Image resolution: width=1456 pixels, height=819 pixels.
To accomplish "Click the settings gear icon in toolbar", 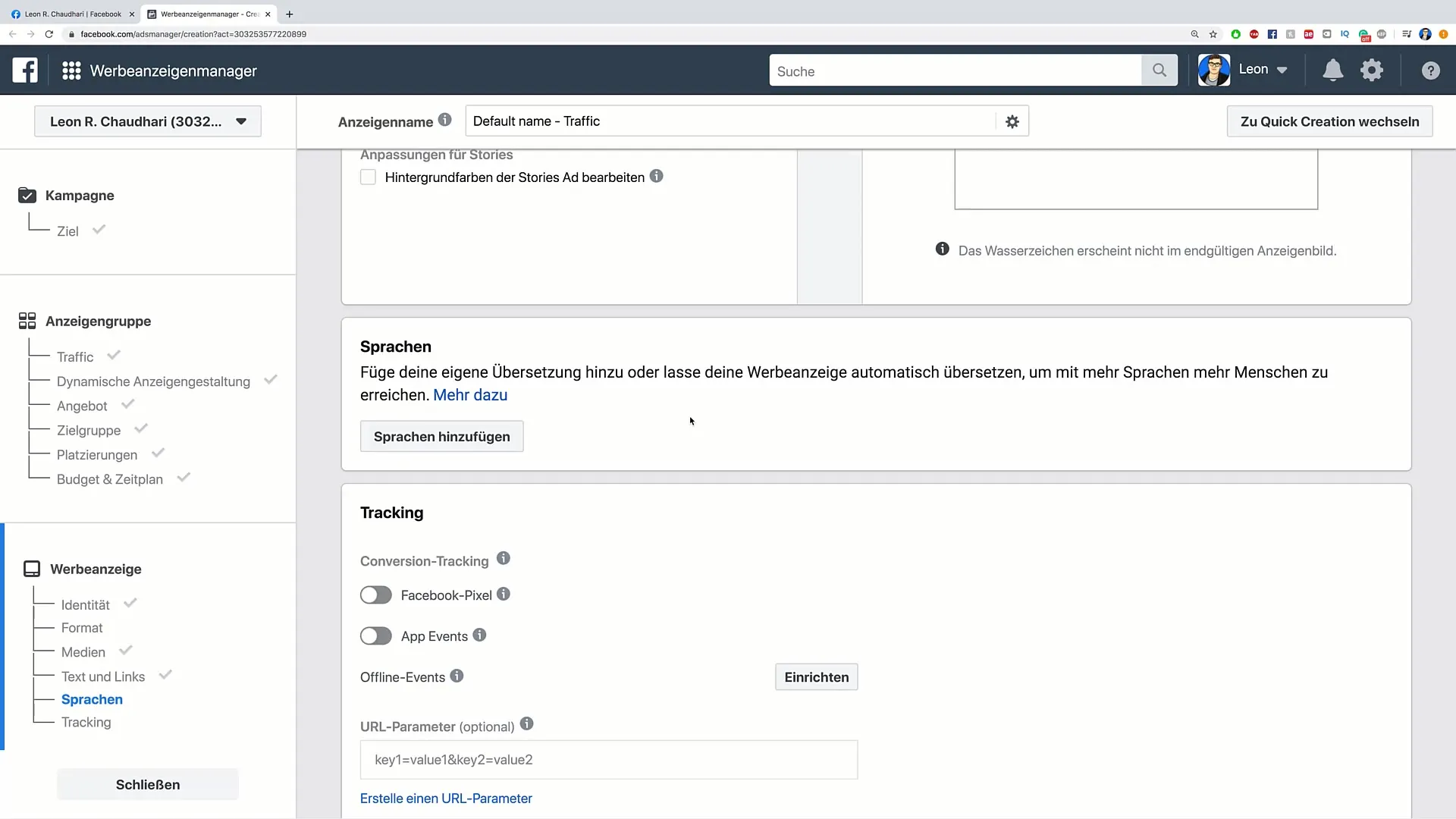I will click(1372, 70).
